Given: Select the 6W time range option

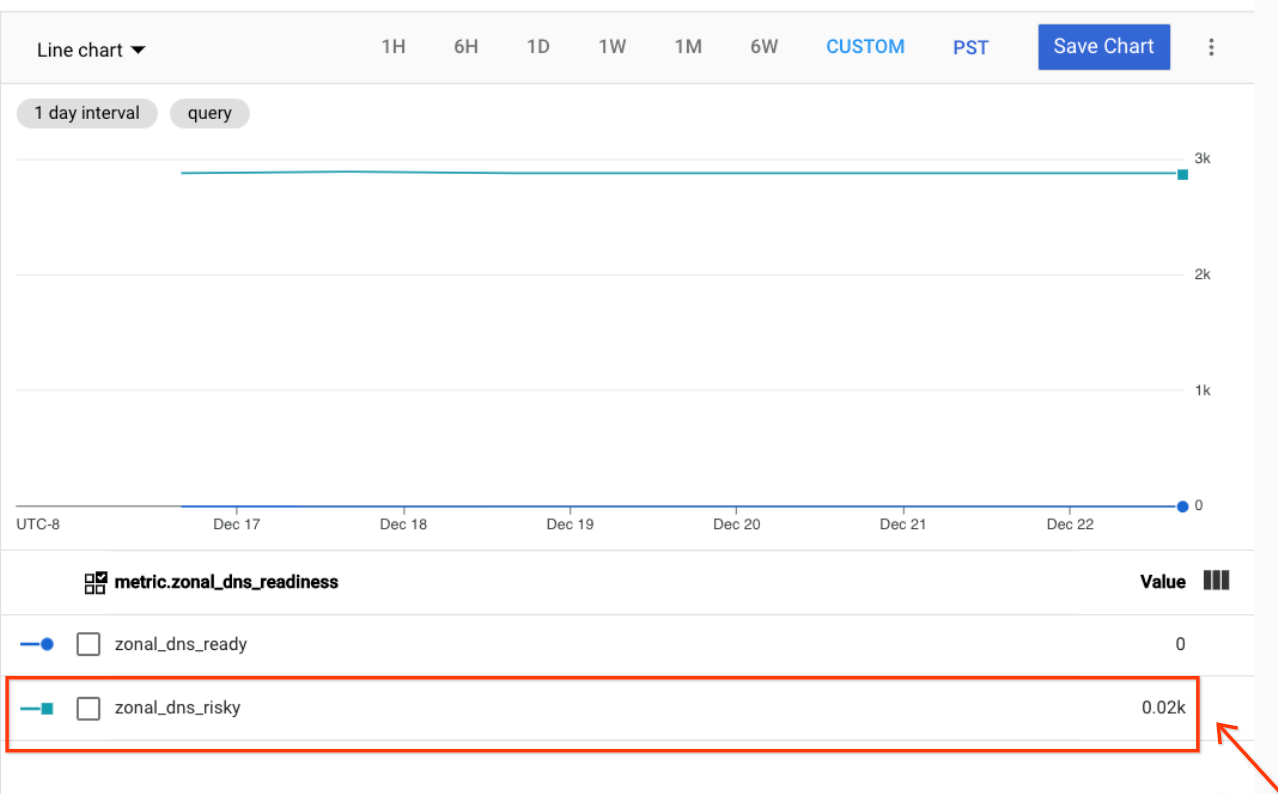Looking at the screenshot, I should pos(764,46).
